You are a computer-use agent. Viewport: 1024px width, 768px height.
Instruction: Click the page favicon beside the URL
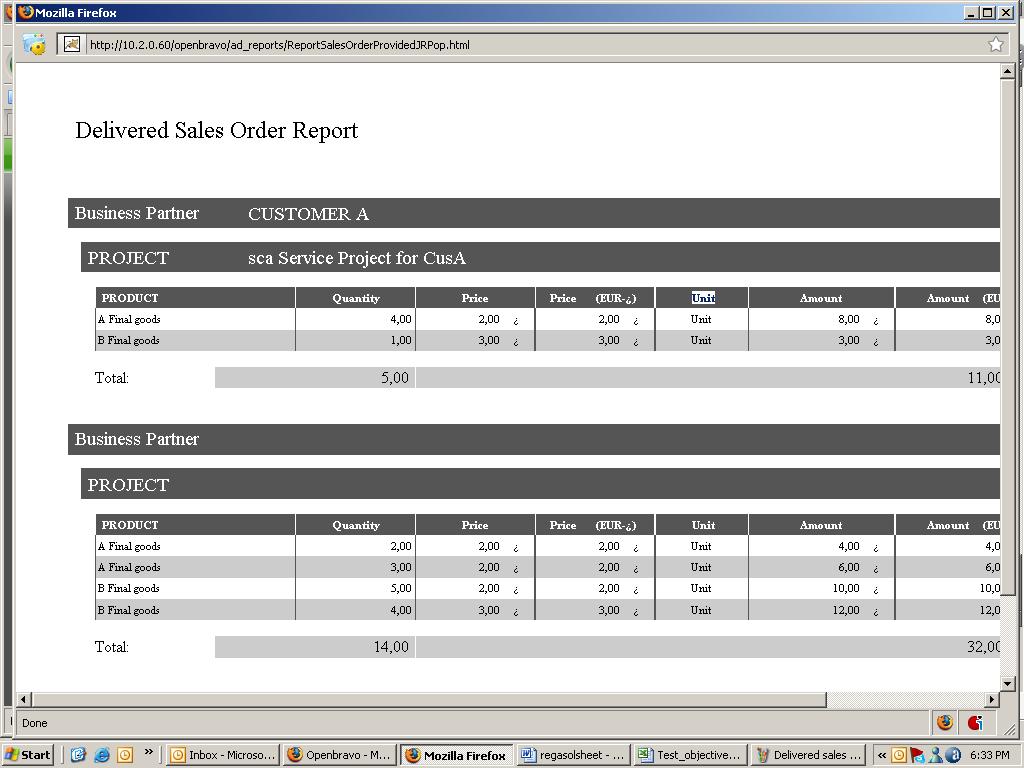click(x=71, y=44)
